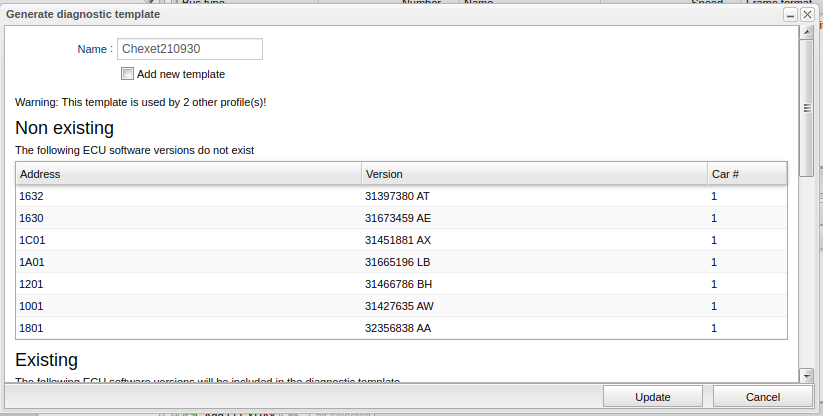Sort by the Version column header

[x=534, y=174]
